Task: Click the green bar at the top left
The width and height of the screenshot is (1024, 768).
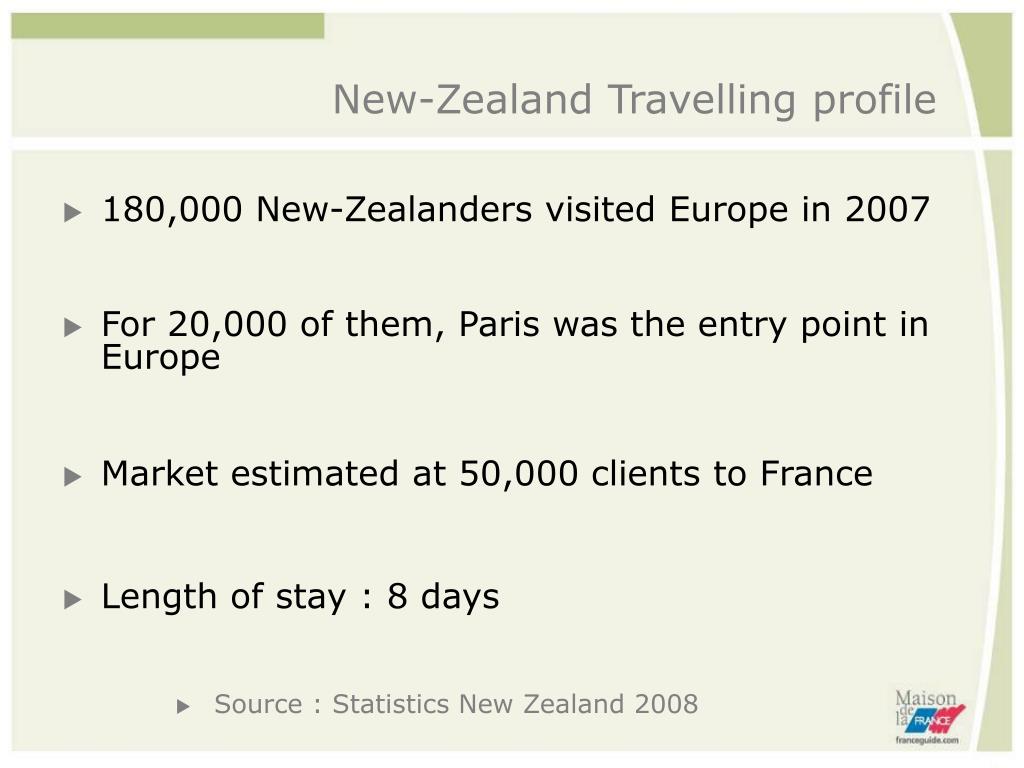Action: [168, 25]
